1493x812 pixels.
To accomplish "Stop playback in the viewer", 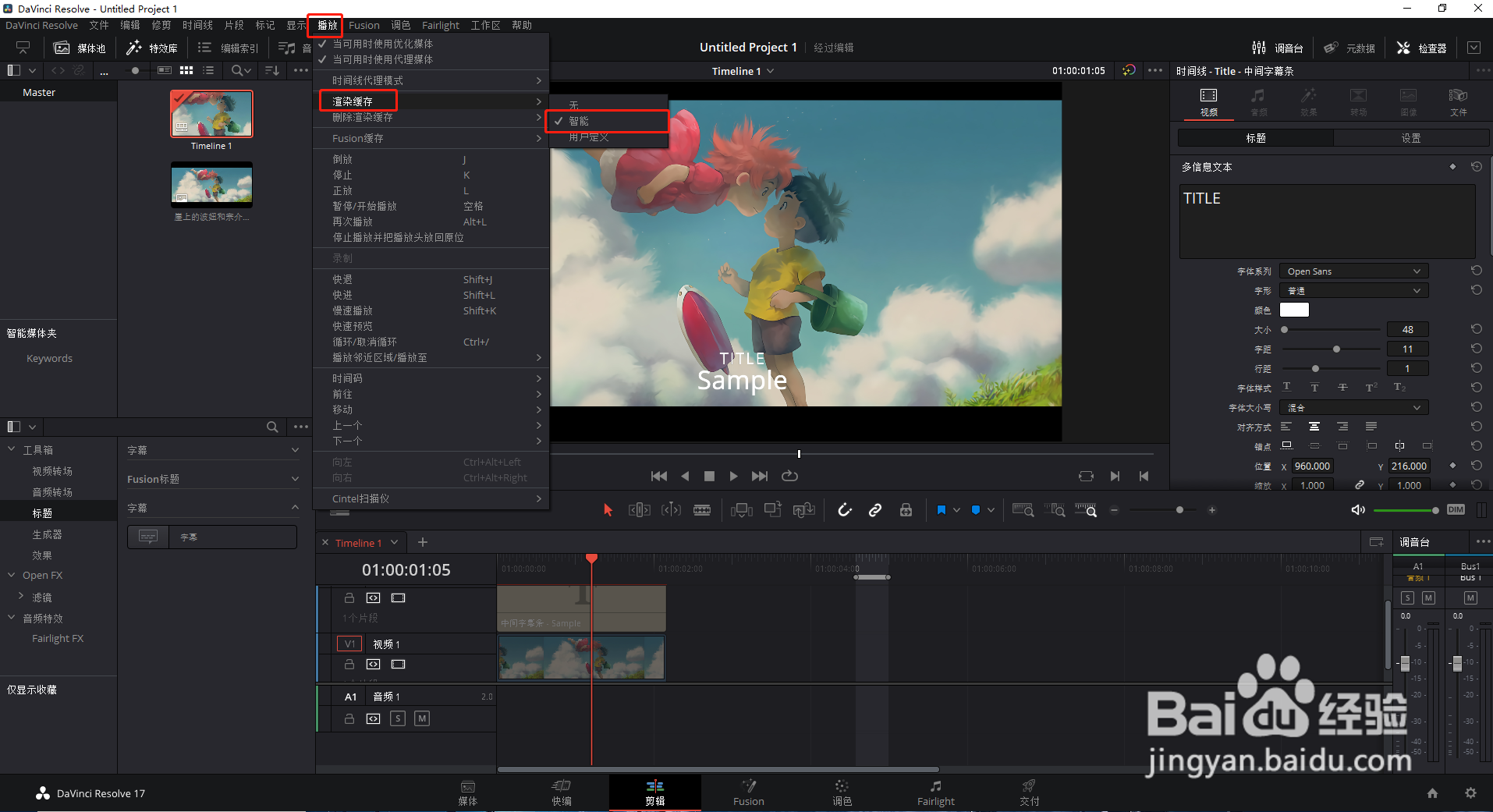I will (x=709, y=476).
